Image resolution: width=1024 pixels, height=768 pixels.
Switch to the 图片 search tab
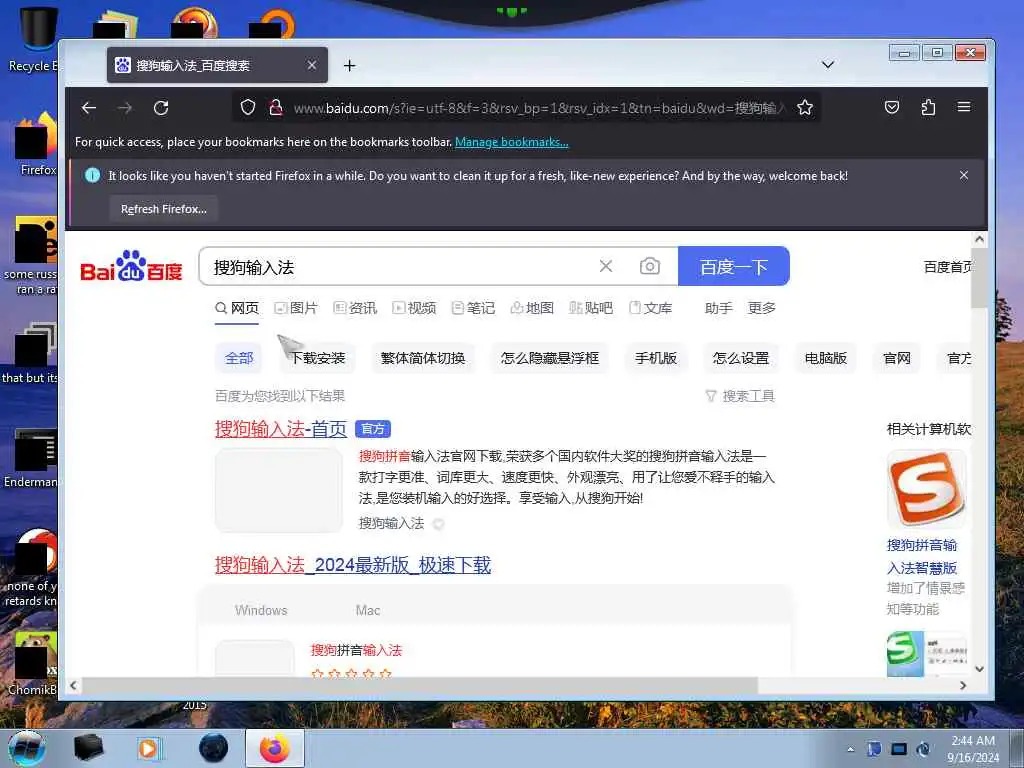pos(296,308)
